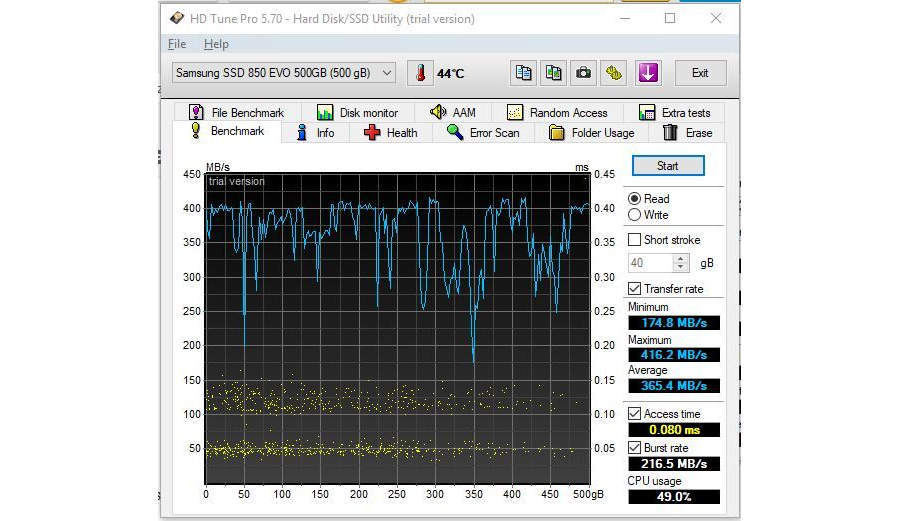This screenshot has width=900, height=521.
Task: Close the HD Tune Pro window
Action: [x=716, y=18]
